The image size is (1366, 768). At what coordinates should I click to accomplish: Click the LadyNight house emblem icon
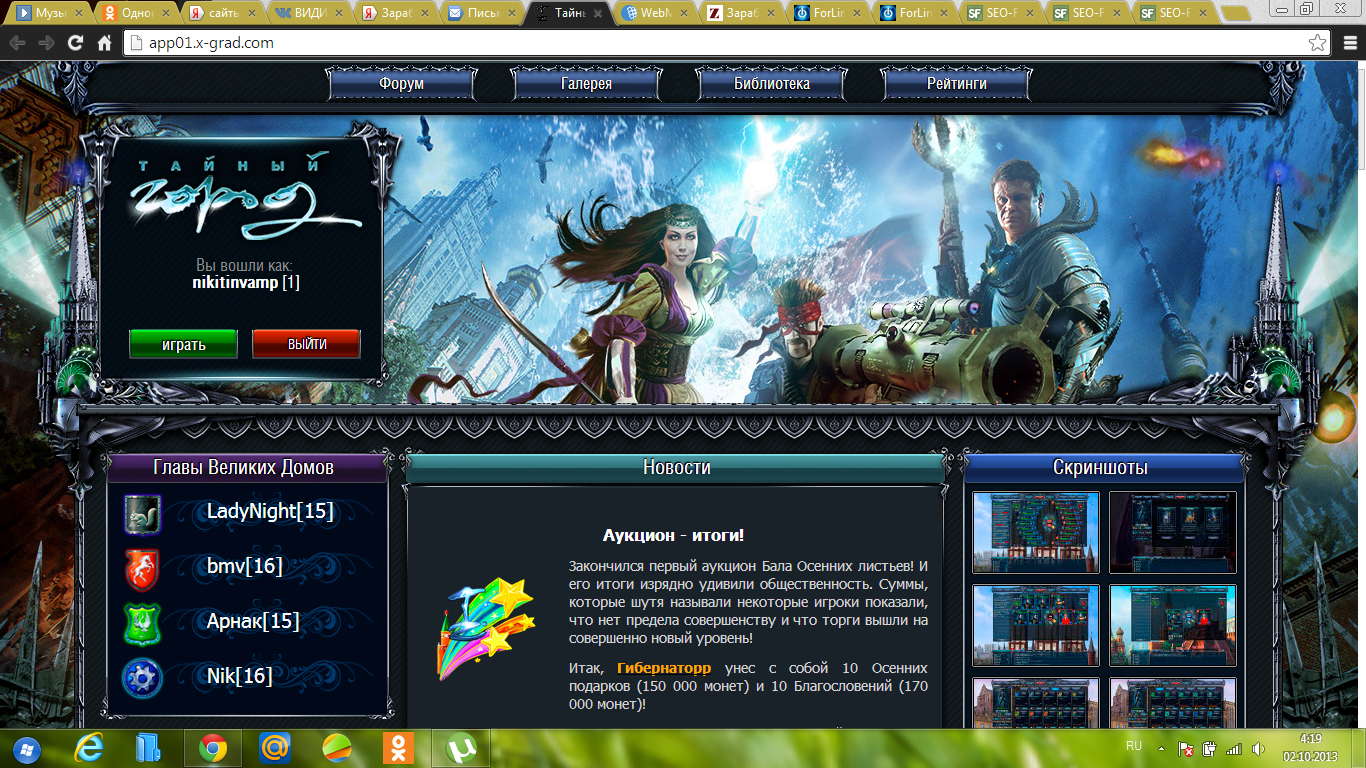click(x=142, y=514)
